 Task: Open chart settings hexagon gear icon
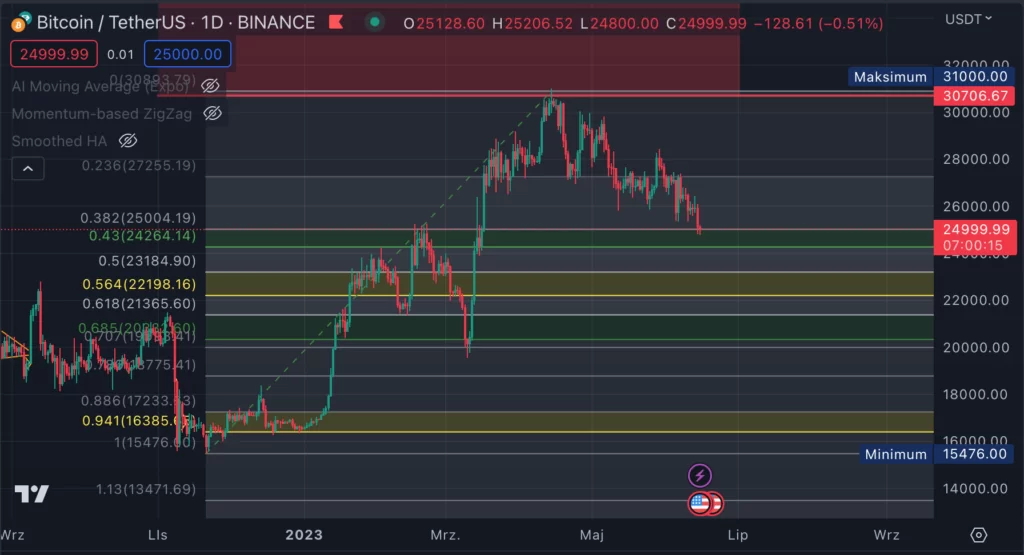tap(978, 535)
